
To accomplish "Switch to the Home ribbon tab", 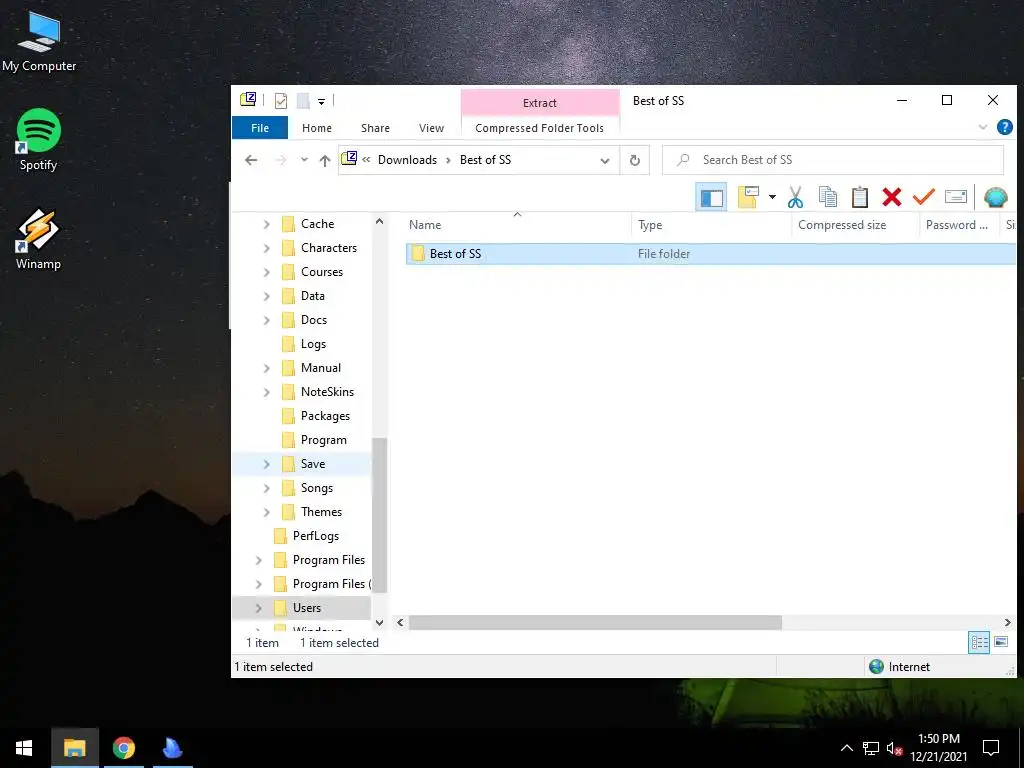I will click(x=317, y=128).
